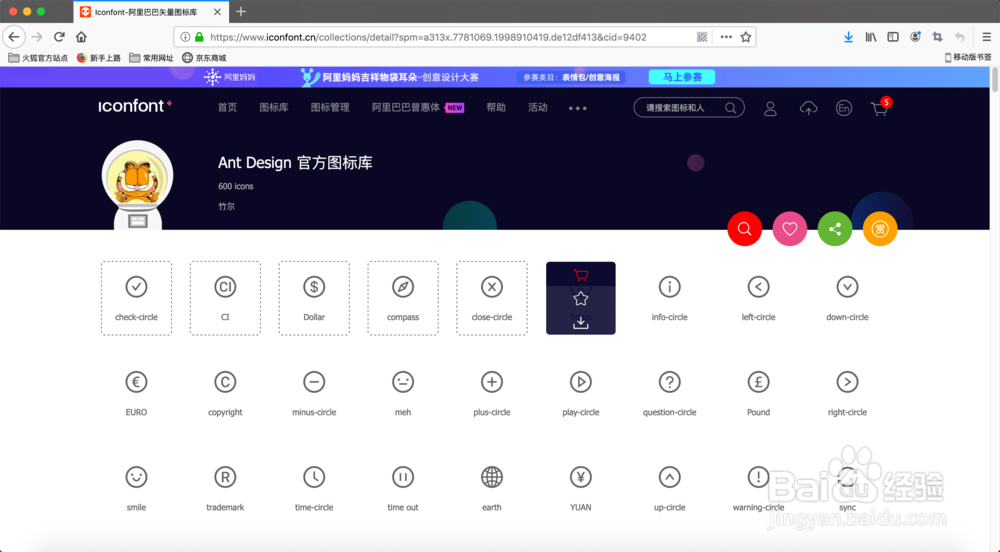Expand the header more dots menu
The image size is (1000, 552).
click(x=578, y=108)
